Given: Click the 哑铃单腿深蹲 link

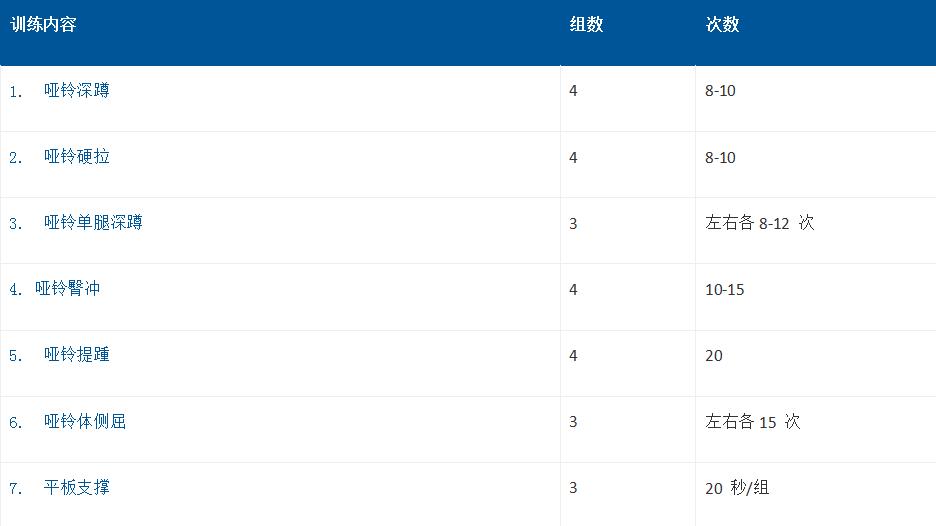Looking at the screenshot, I should 93,223.
